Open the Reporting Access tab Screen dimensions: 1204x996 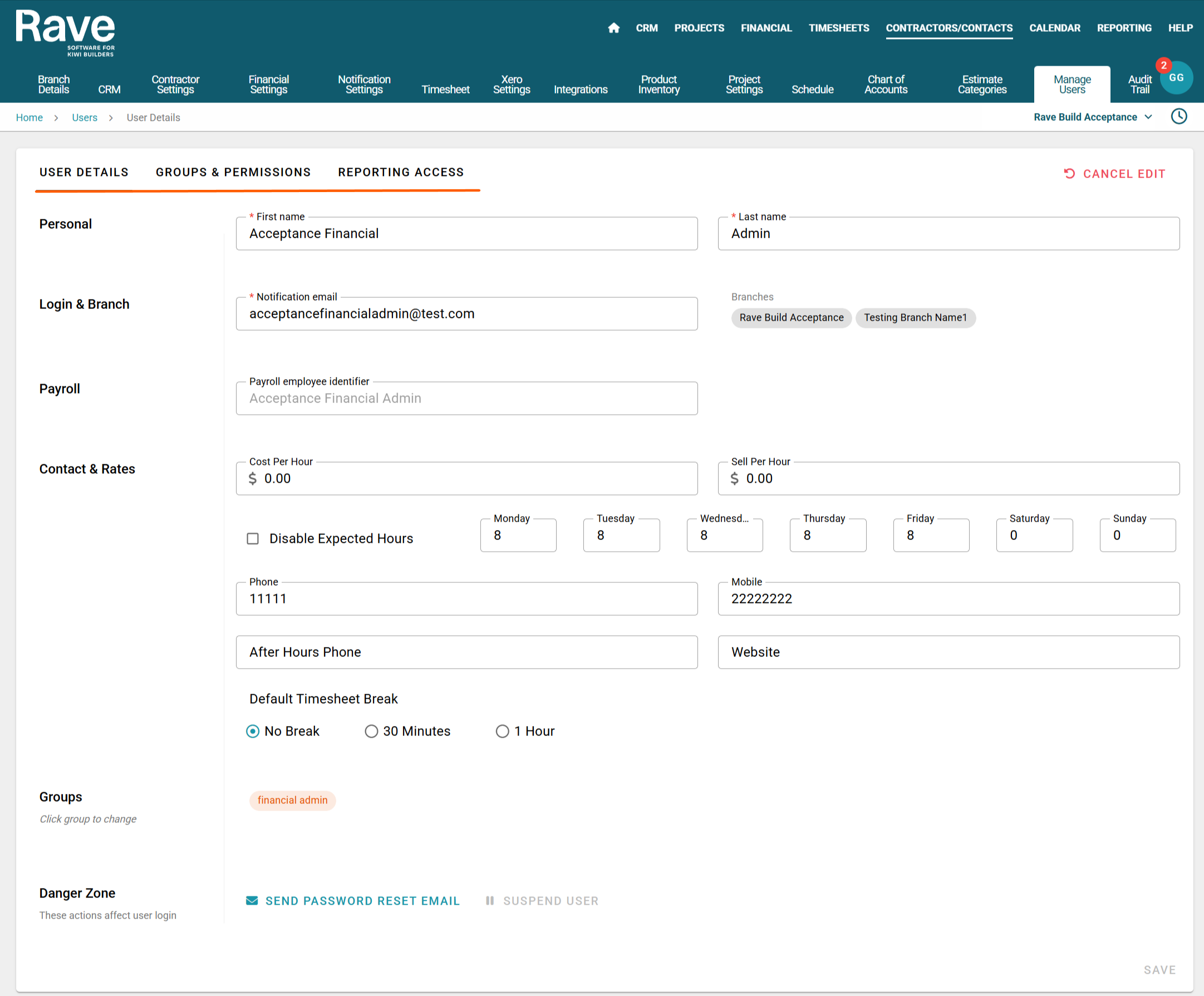pos(401,172)
